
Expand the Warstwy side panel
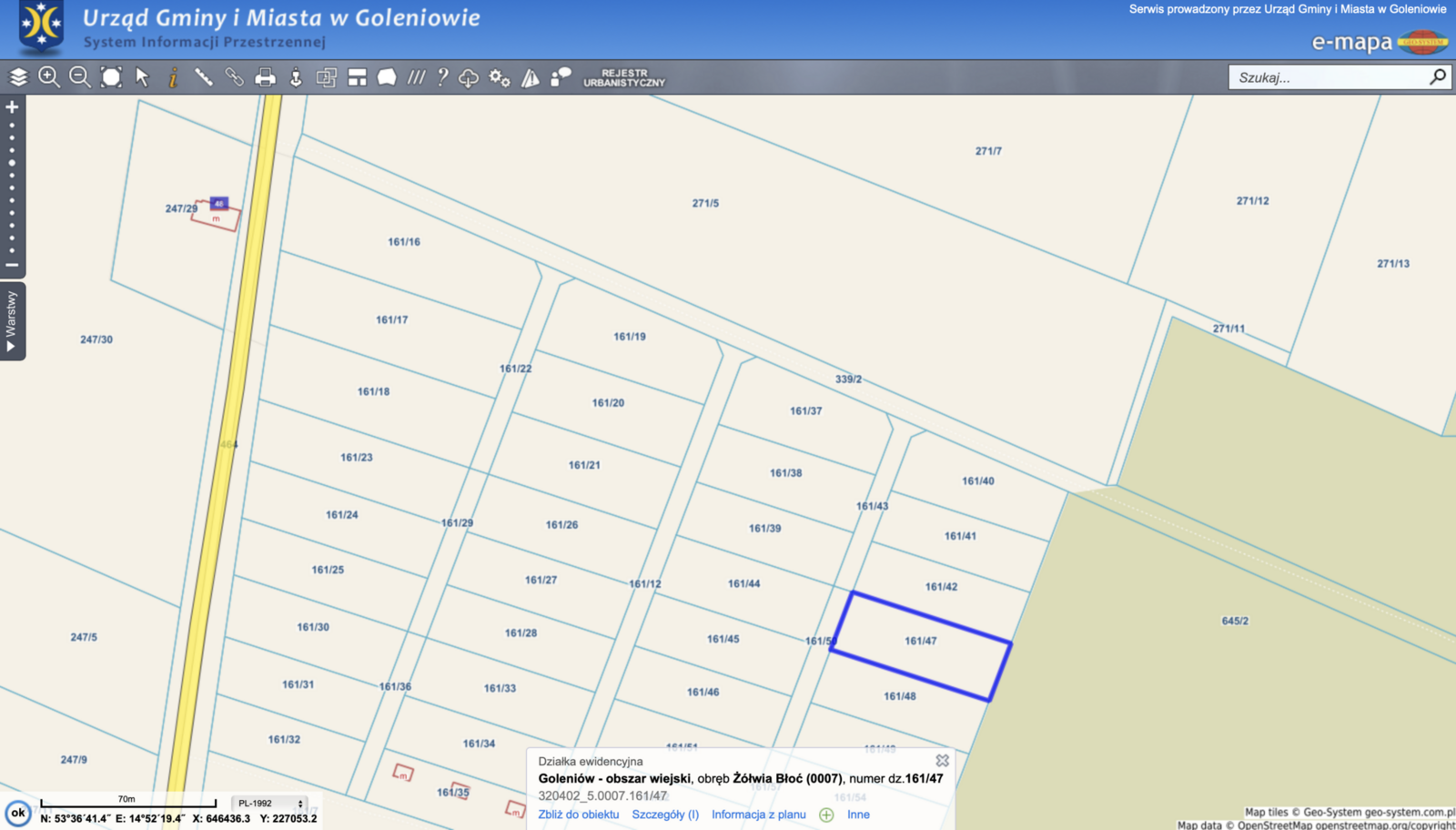(x=12, y=321)
